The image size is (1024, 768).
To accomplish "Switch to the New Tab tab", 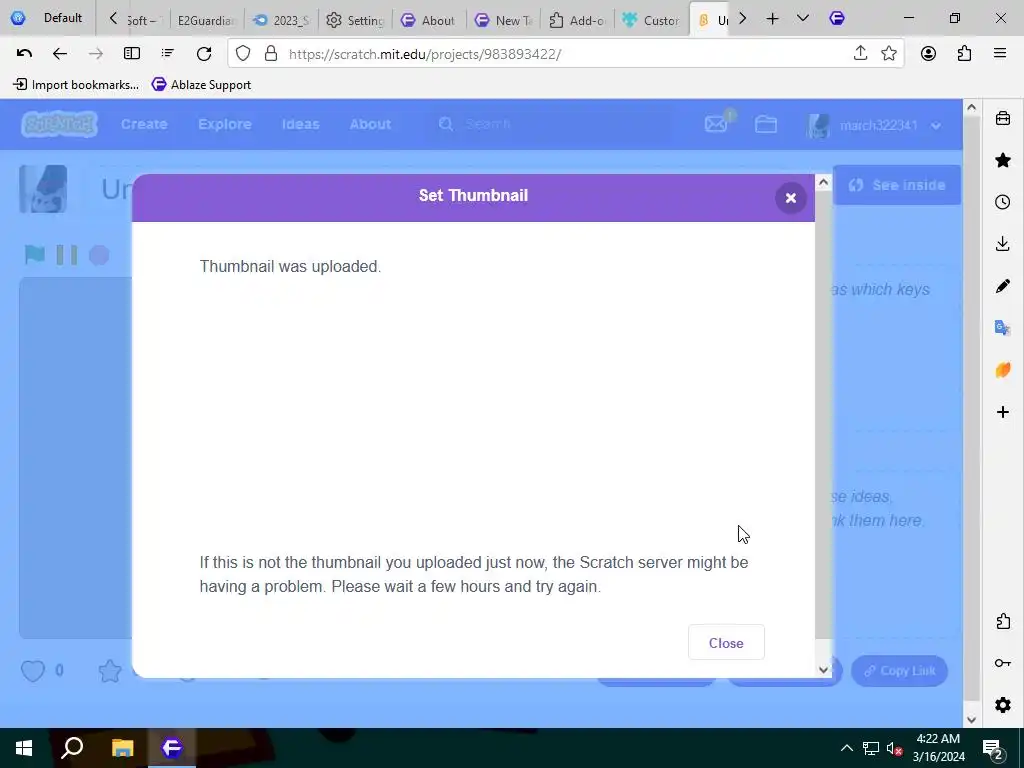I will click(x=504, y=20).
